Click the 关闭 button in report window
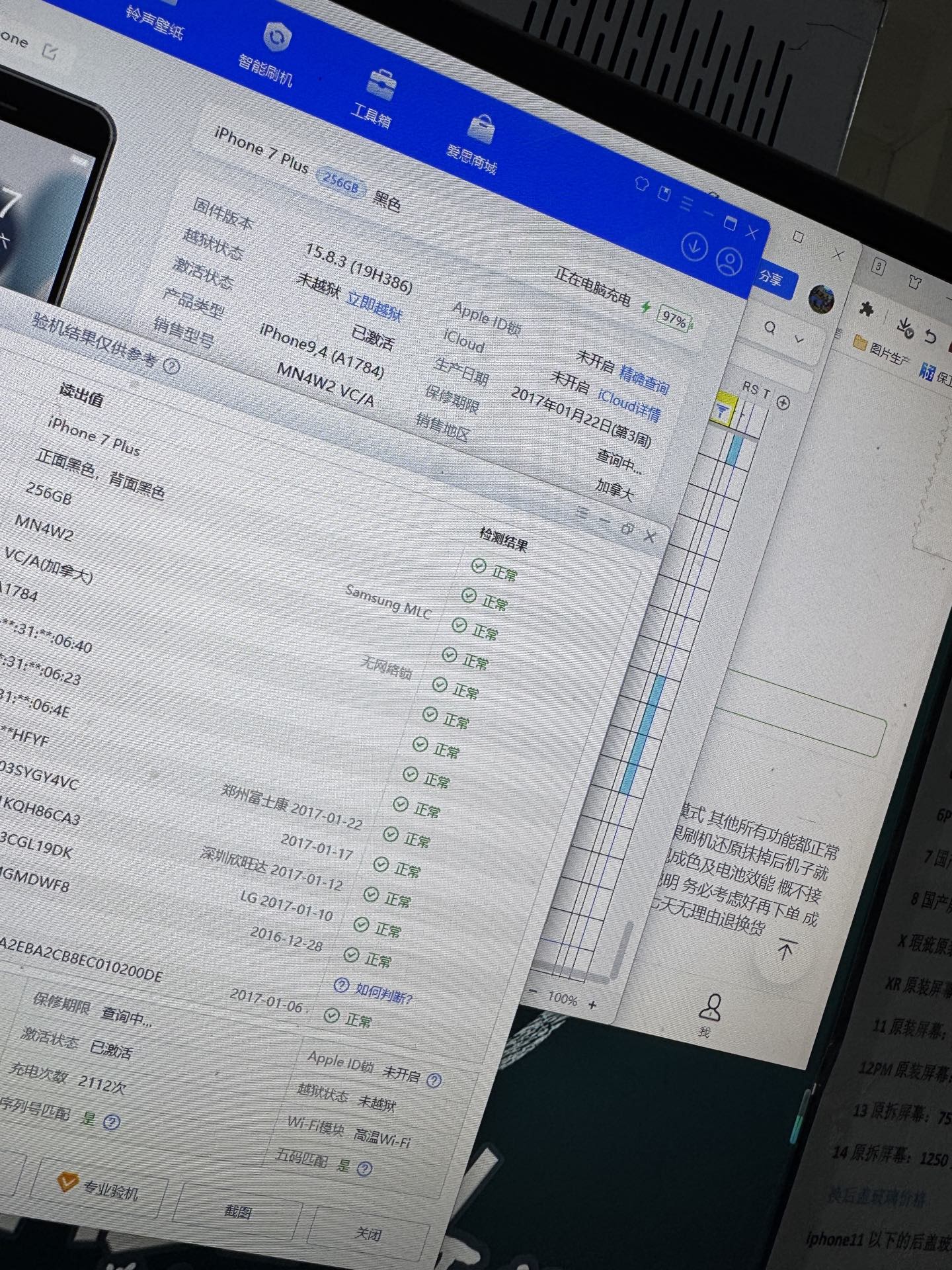 [368, 1233]
